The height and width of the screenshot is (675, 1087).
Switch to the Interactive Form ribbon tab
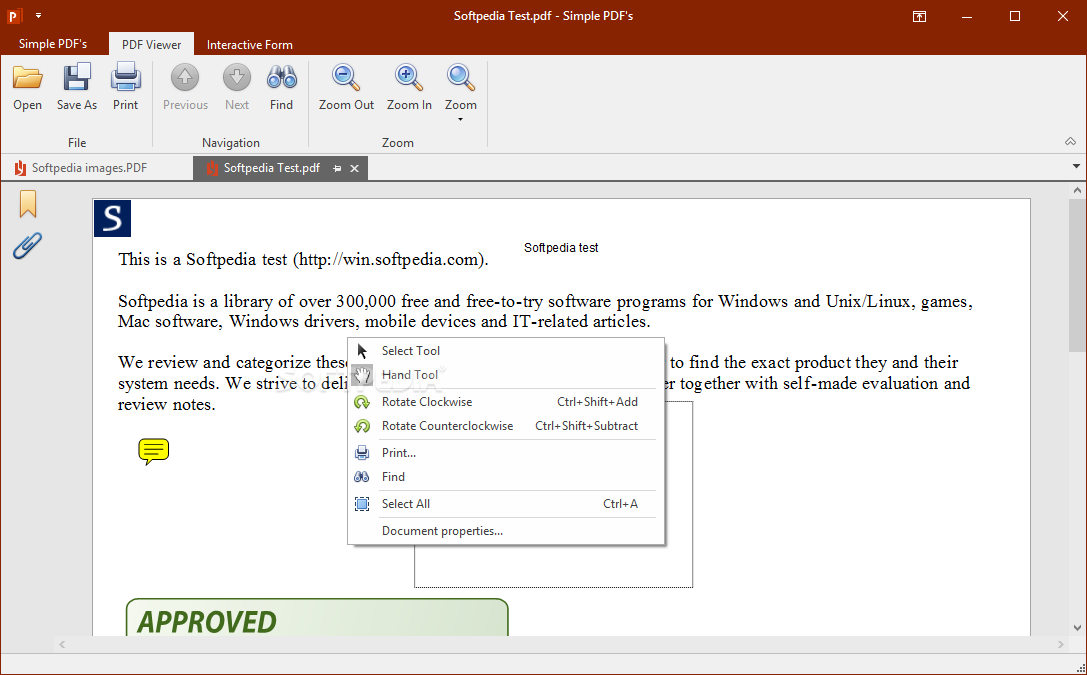(250, 44)
